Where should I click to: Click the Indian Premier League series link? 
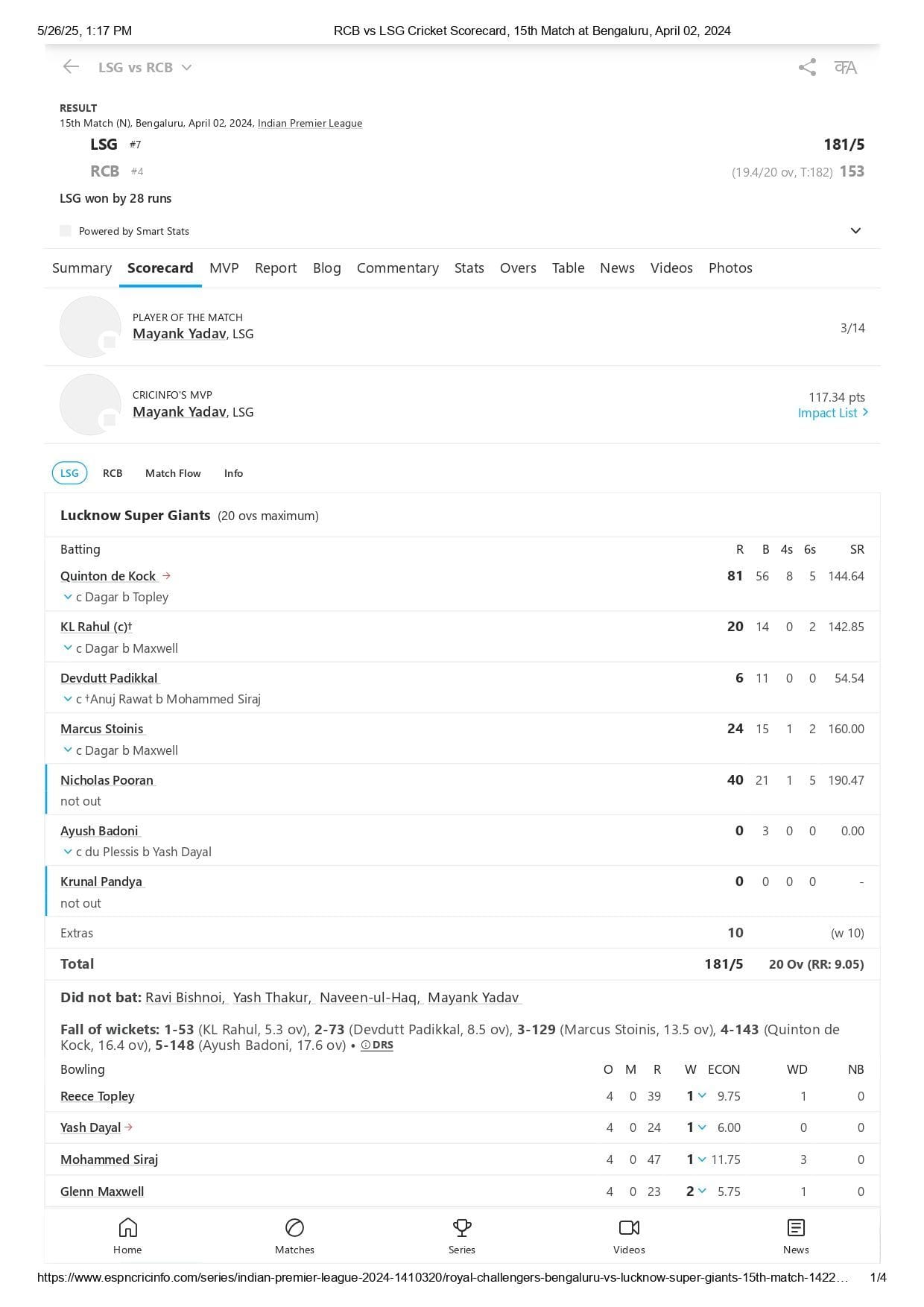tap(308, 123)
